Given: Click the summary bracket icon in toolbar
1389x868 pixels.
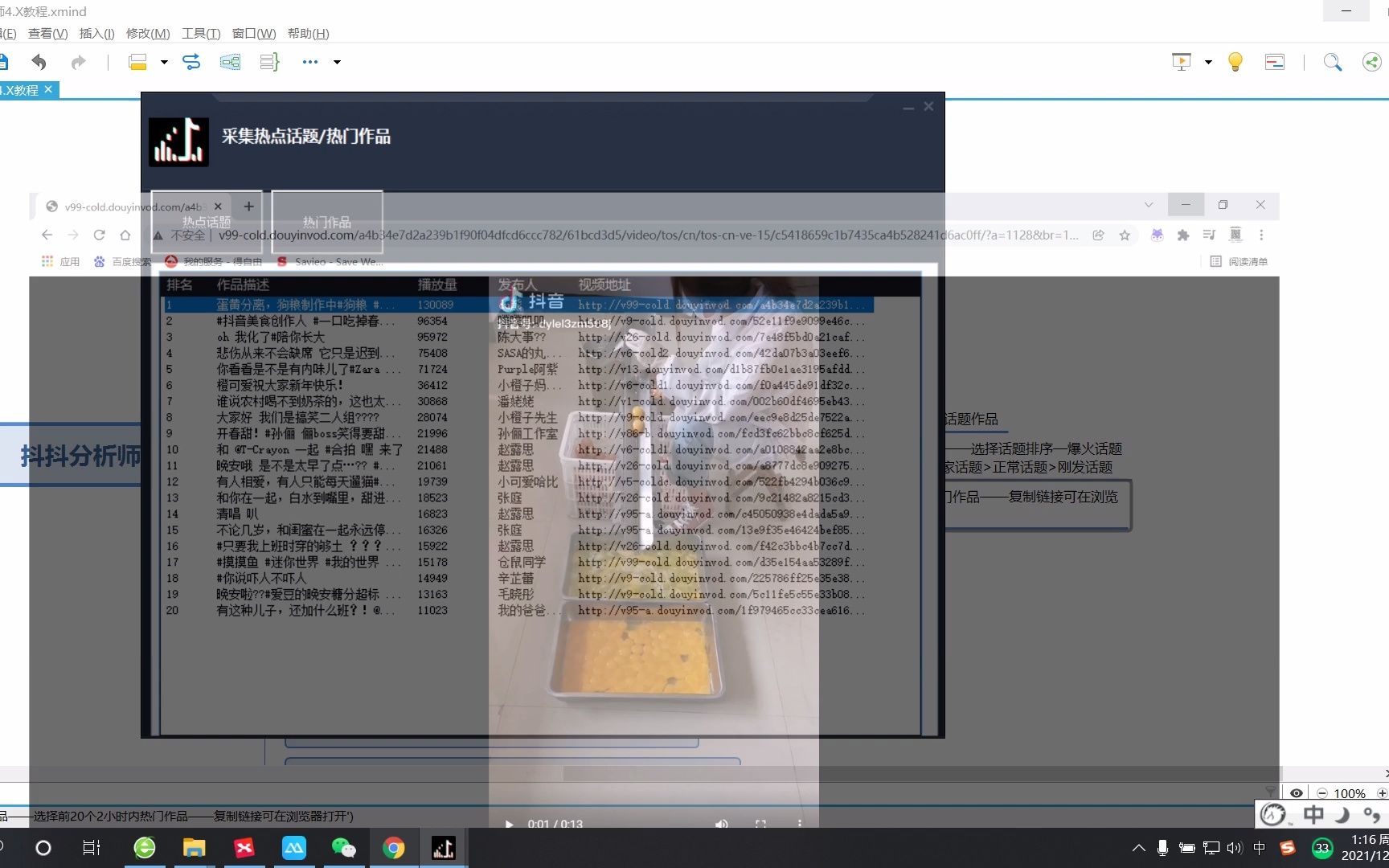Looking at the screenshot, I should tap(269, 62).
